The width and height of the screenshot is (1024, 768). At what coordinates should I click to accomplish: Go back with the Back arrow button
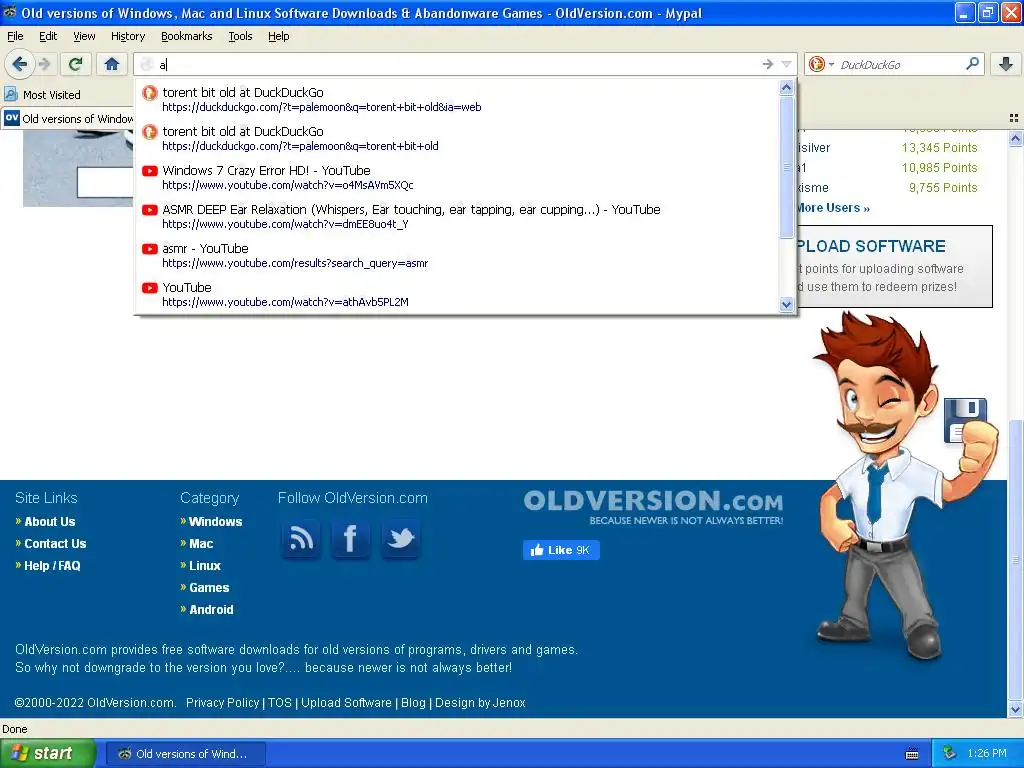(x=20, y=64)
